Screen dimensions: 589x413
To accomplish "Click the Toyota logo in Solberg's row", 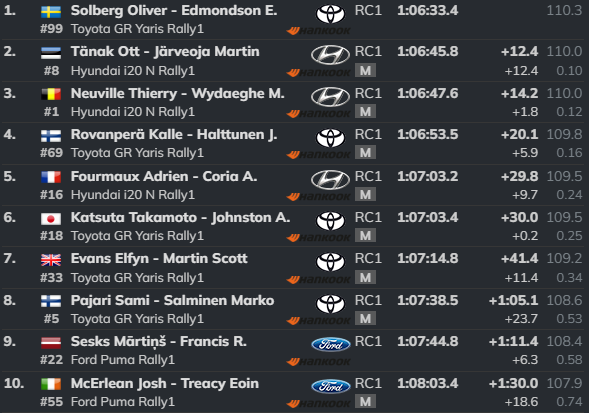I will click(330, 14).
